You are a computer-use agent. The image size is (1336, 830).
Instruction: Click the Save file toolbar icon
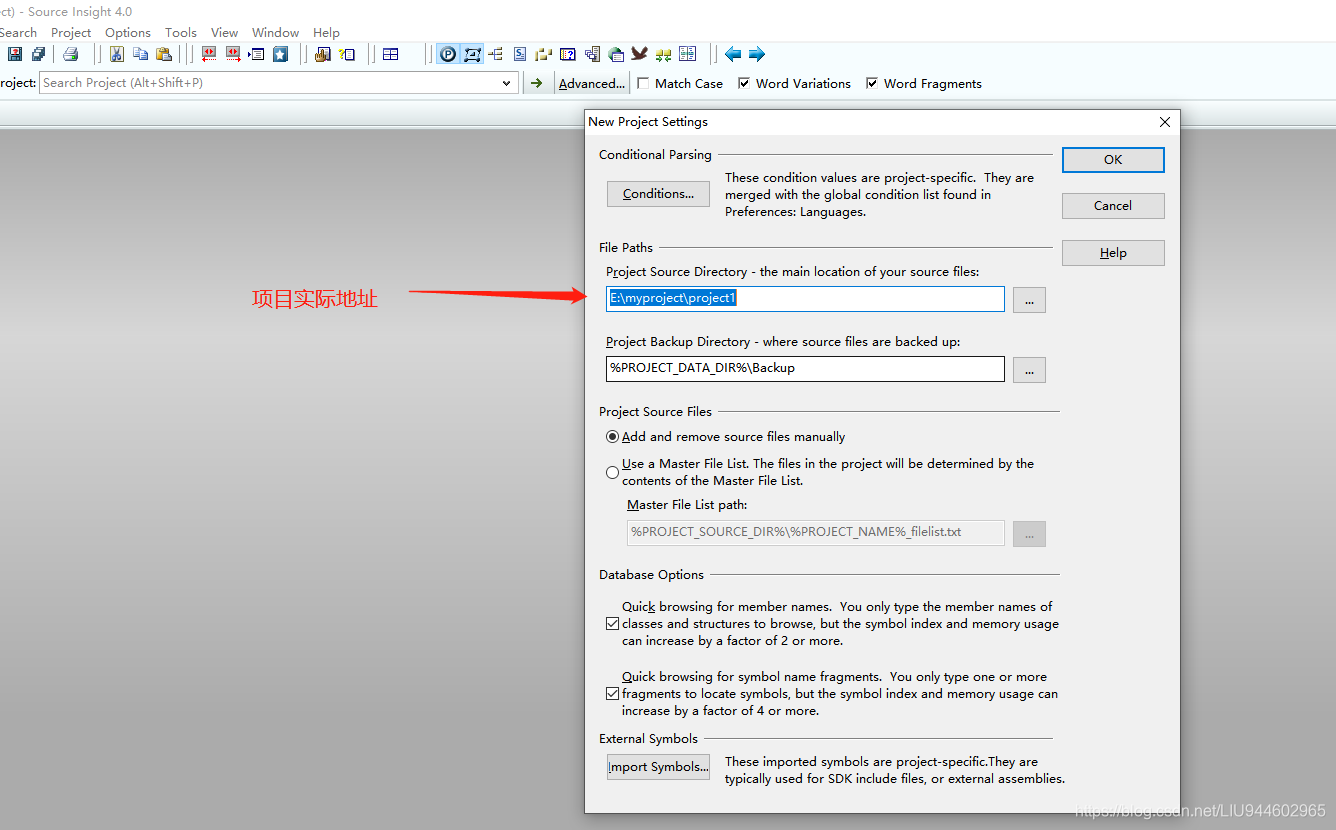[15, 54]
